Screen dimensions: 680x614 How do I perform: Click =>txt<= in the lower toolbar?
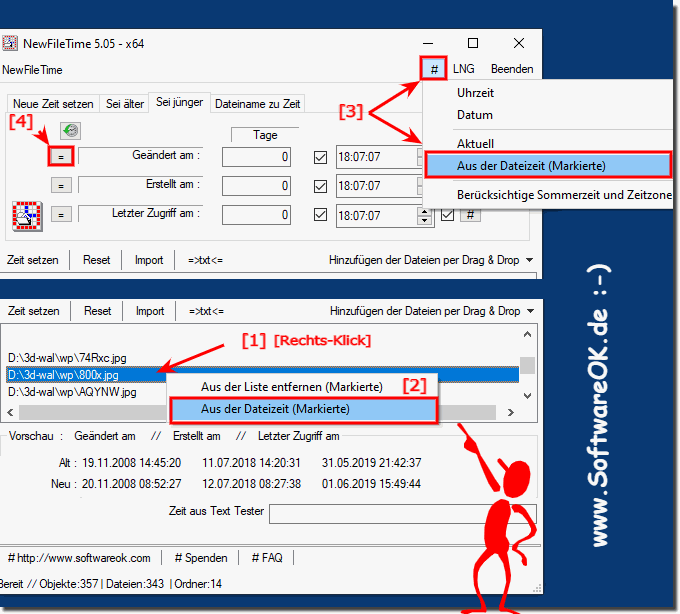tap(206, 311)
